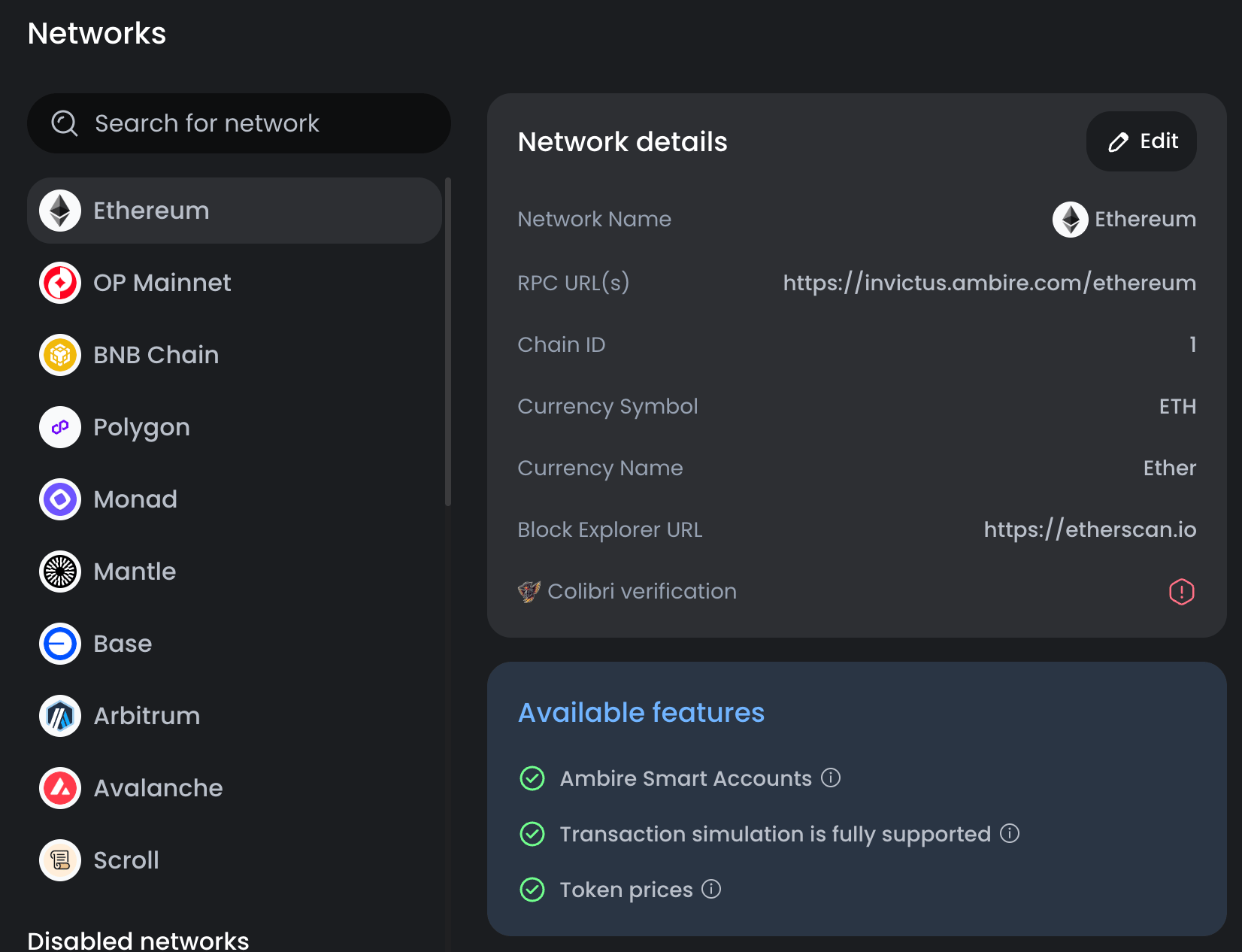Click green check beside Transaction simulation
The image size is (1242, 952).
coord(532,834)
